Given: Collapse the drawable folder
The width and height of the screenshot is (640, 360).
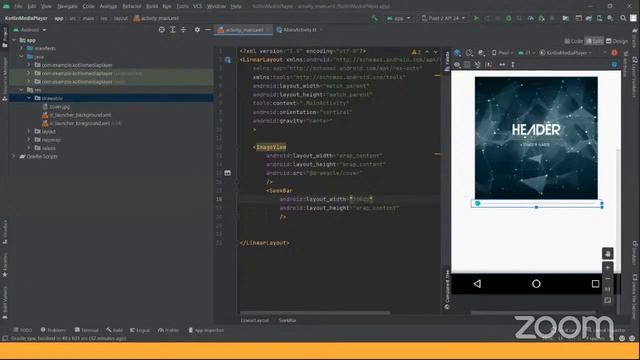Looking at the screenshot, I should click(29, 98).
